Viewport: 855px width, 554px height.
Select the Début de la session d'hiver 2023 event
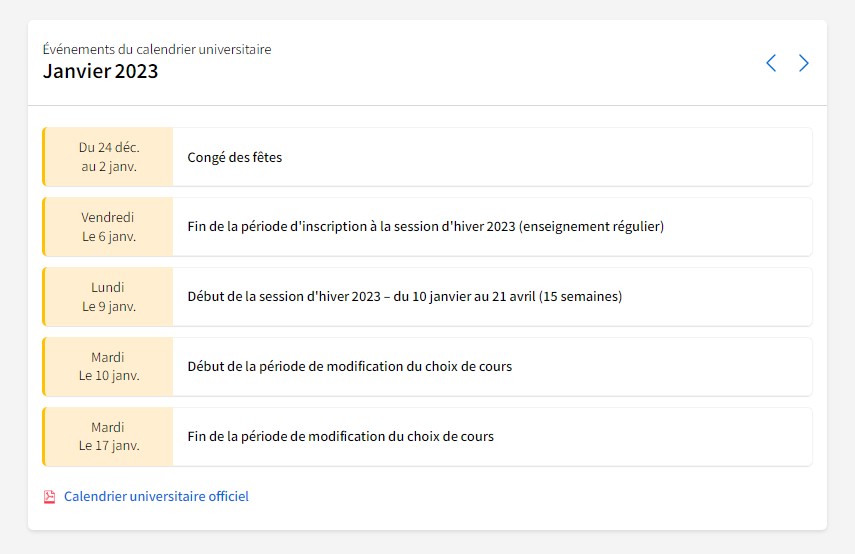(427, 297)
